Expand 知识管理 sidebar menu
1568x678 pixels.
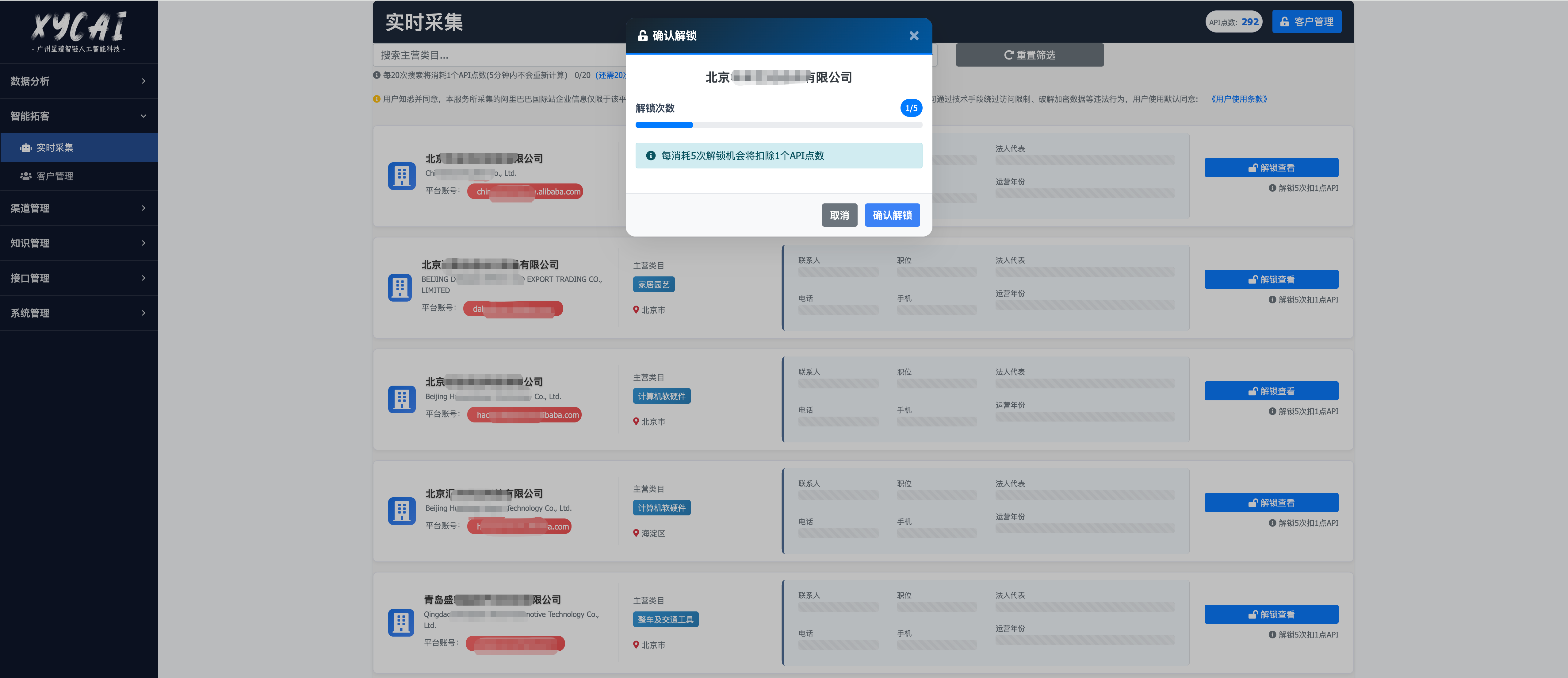79,243
